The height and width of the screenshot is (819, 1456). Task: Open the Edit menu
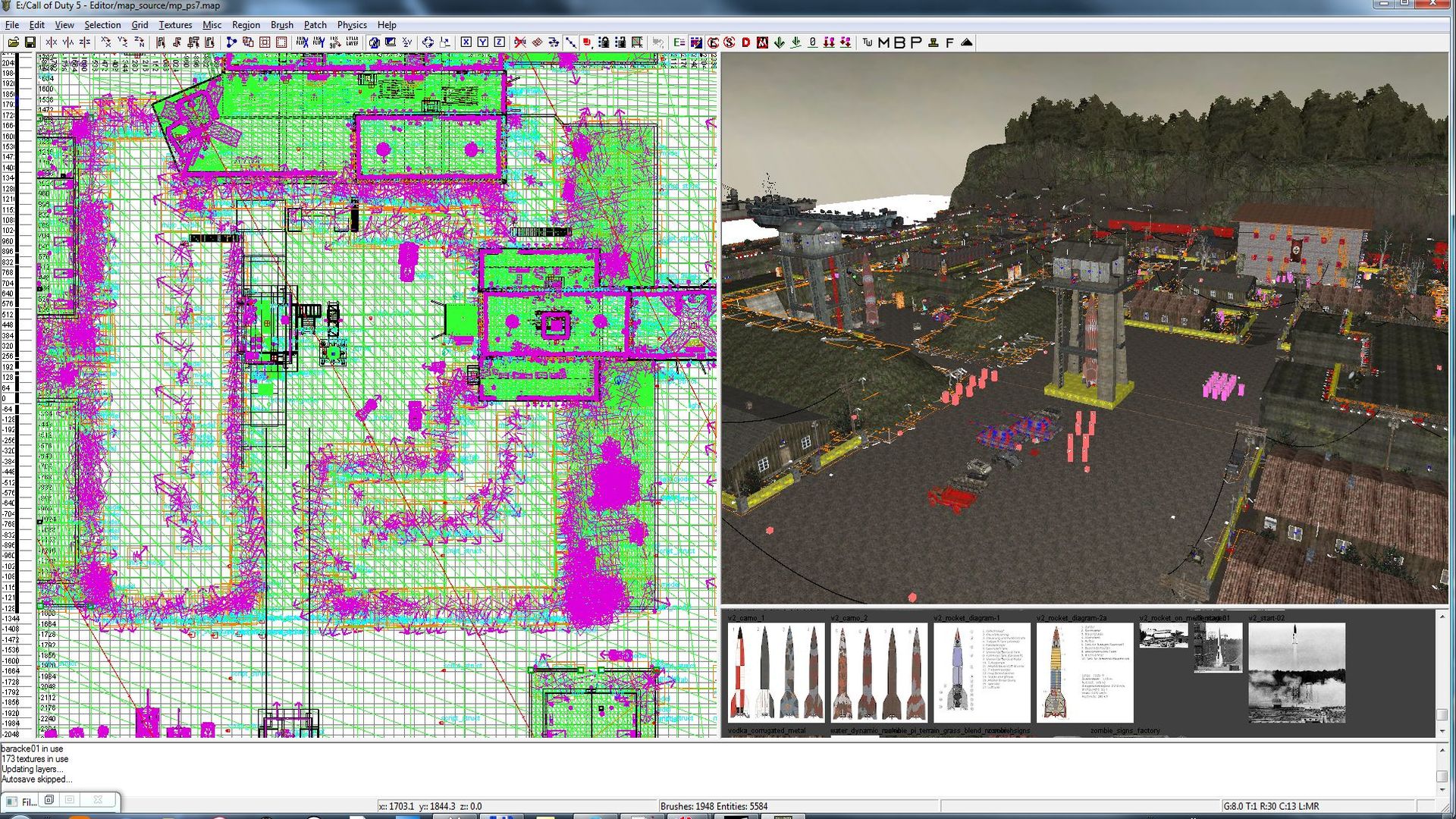coord(36,25)
